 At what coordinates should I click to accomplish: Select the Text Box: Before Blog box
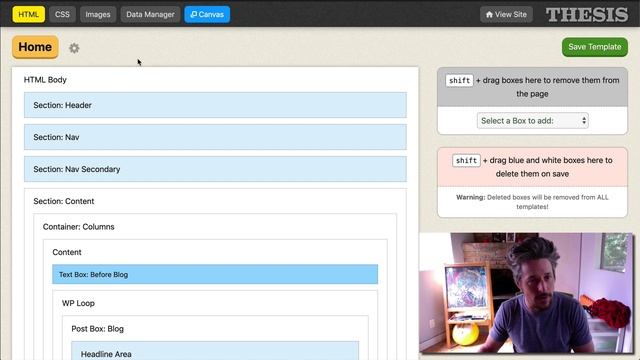click(215, 274)
